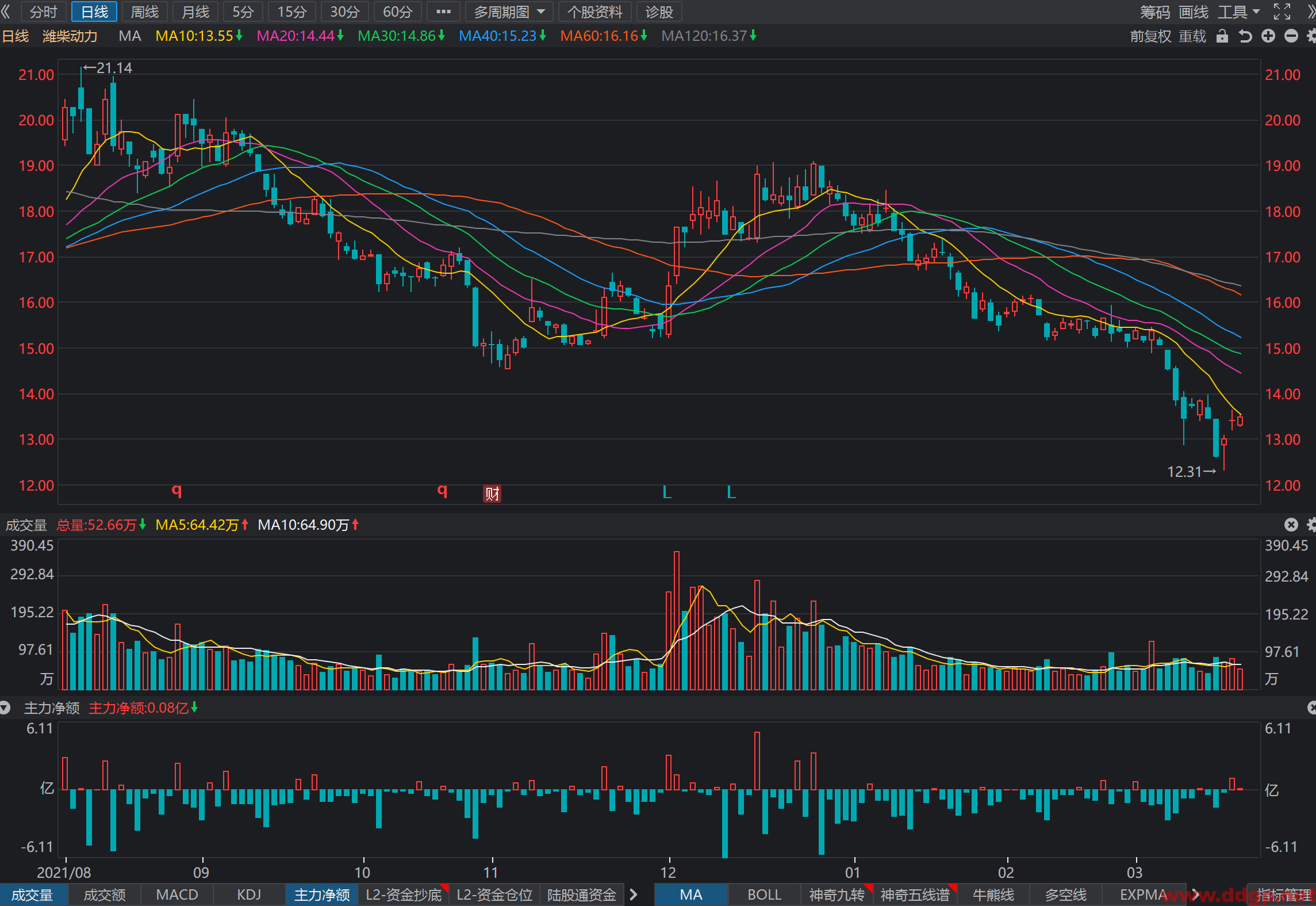This screenshot has height=906, width=1316.
Task: Zoom in the chart with plus icon
Action: 1268,36
